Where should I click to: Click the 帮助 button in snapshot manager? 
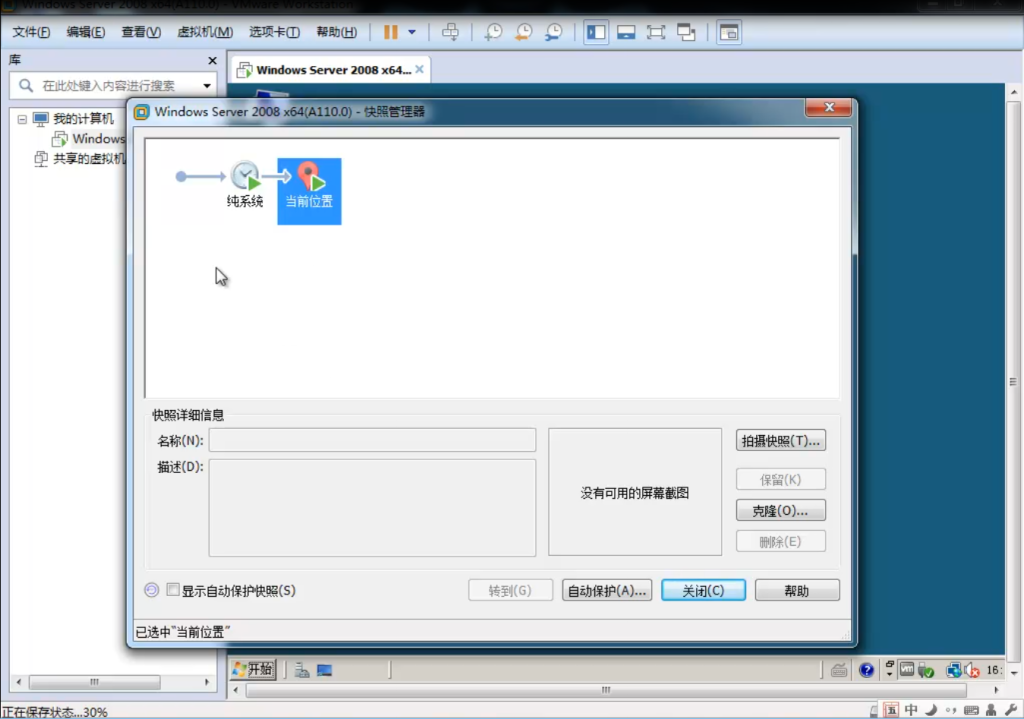[x=797, y=590]
